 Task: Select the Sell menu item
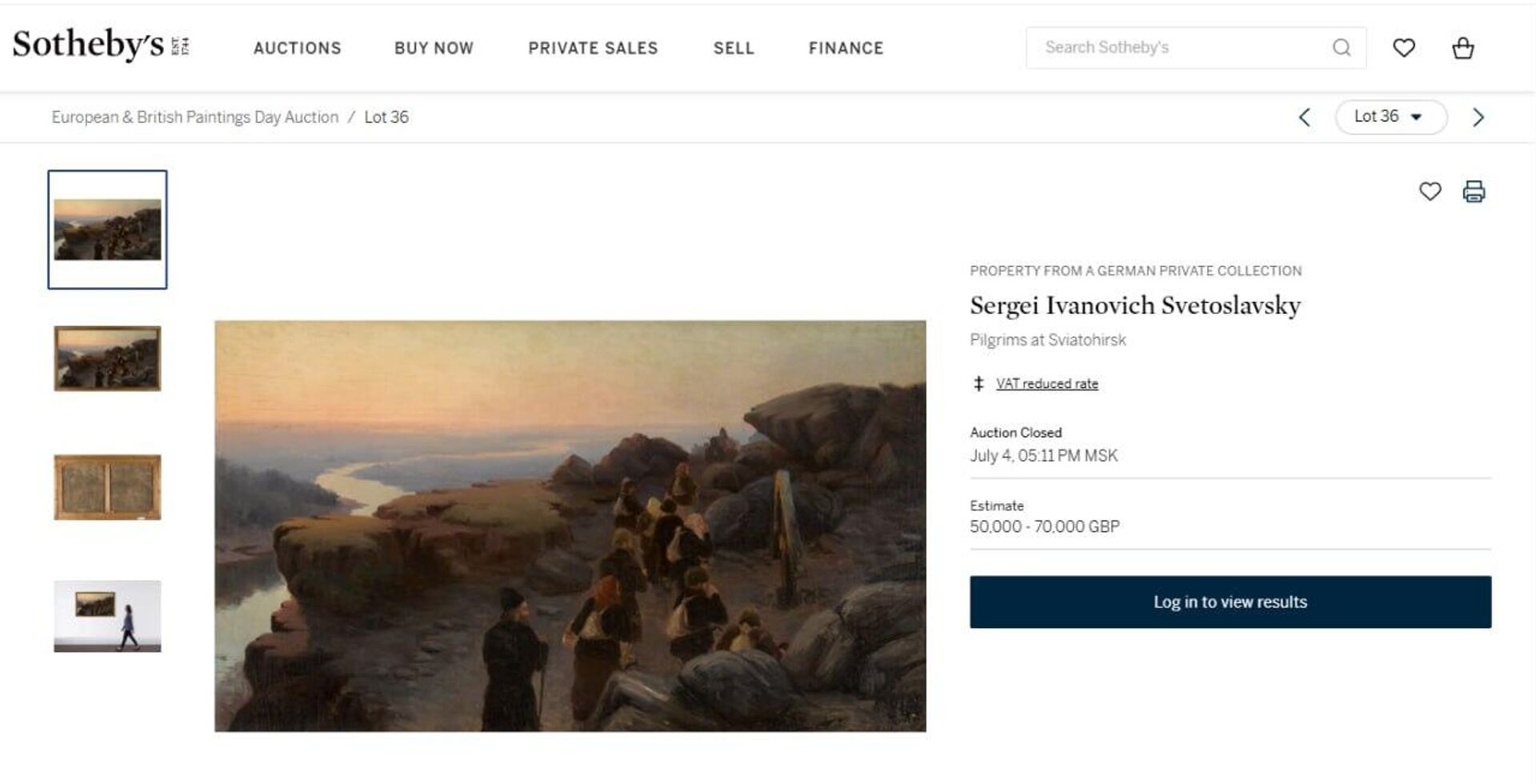(734, 48)
